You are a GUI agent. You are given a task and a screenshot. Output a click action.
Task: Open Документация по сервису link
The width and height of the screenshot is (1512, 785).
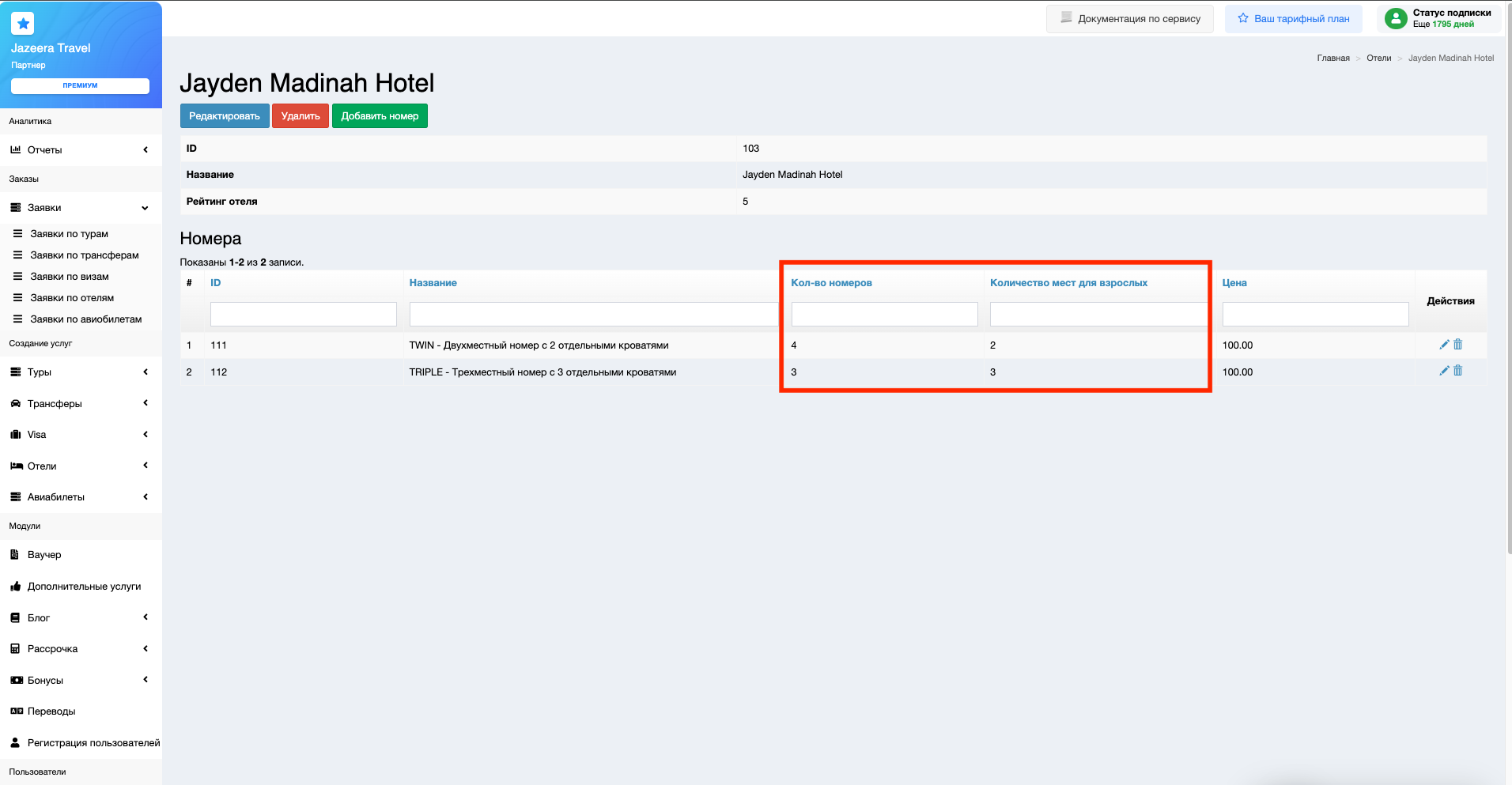1130,19
